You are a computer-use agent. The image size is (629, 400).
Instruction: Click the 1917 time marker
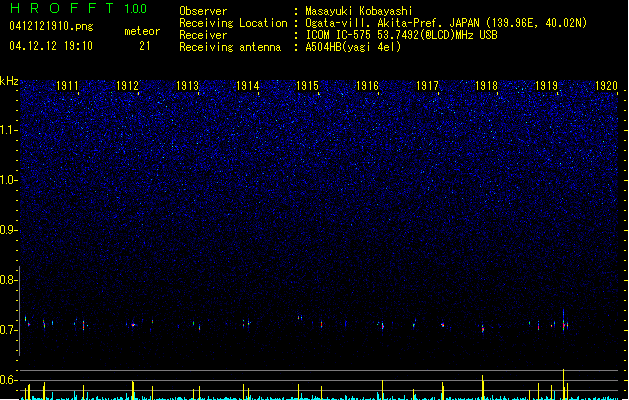tap(427, 87)
